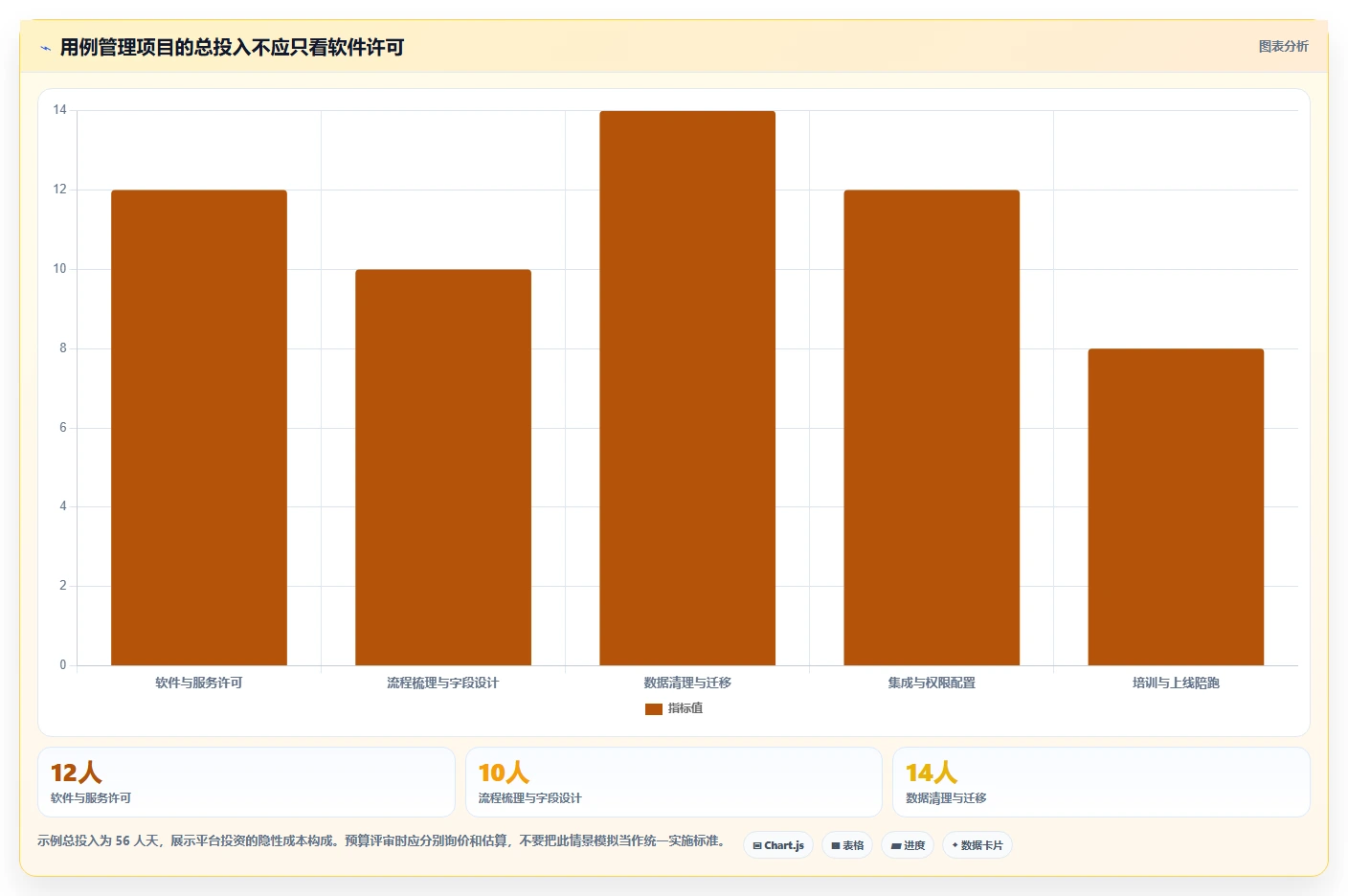Toggle the 指标值 legend color swatch
Viewport: 1348px width, 896px height.
pos(654,708)
